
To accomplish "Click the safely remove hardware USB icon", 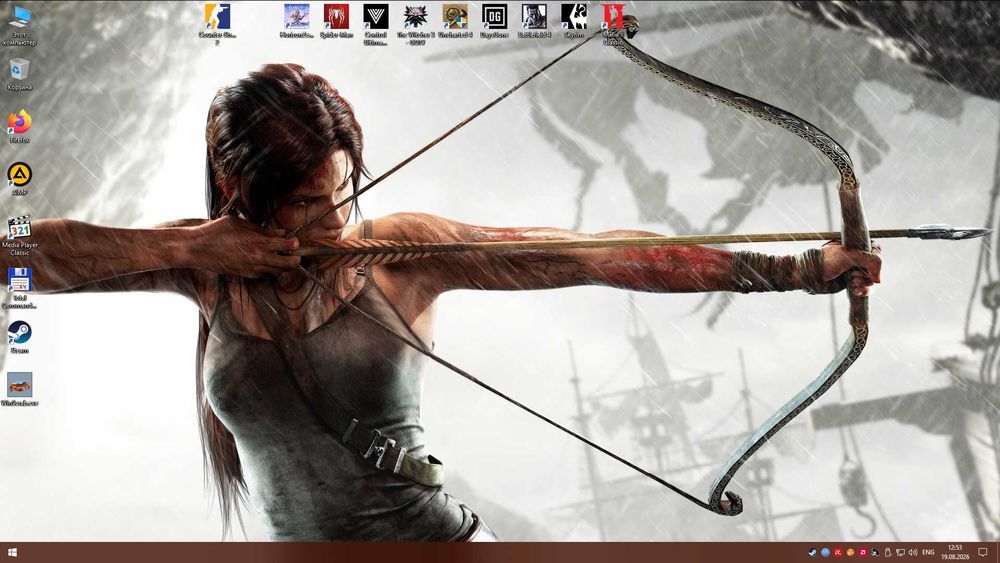I will pos(887,552).
